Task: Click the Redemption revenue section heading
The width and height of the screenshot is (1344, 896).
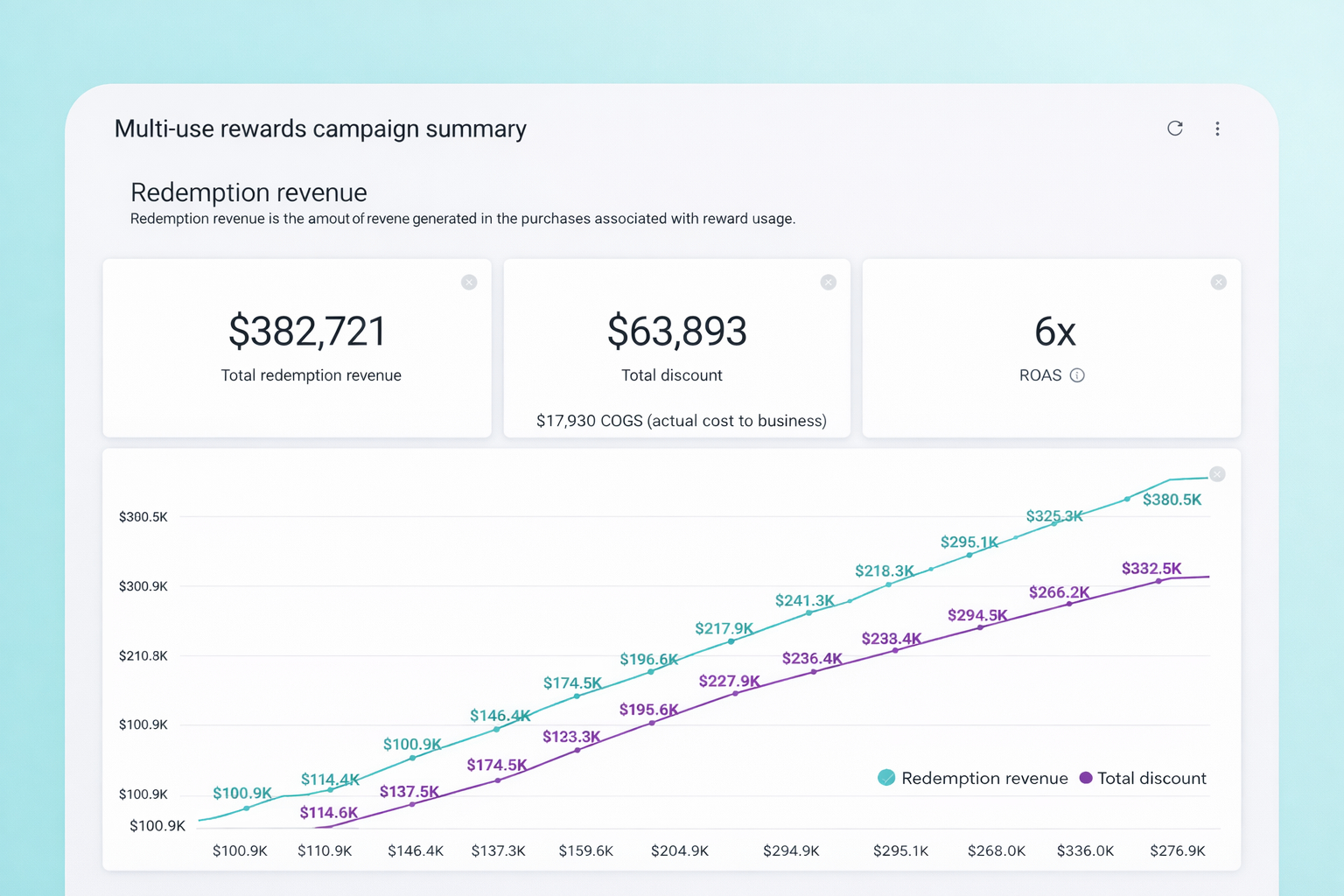Action: coord(248,192)
